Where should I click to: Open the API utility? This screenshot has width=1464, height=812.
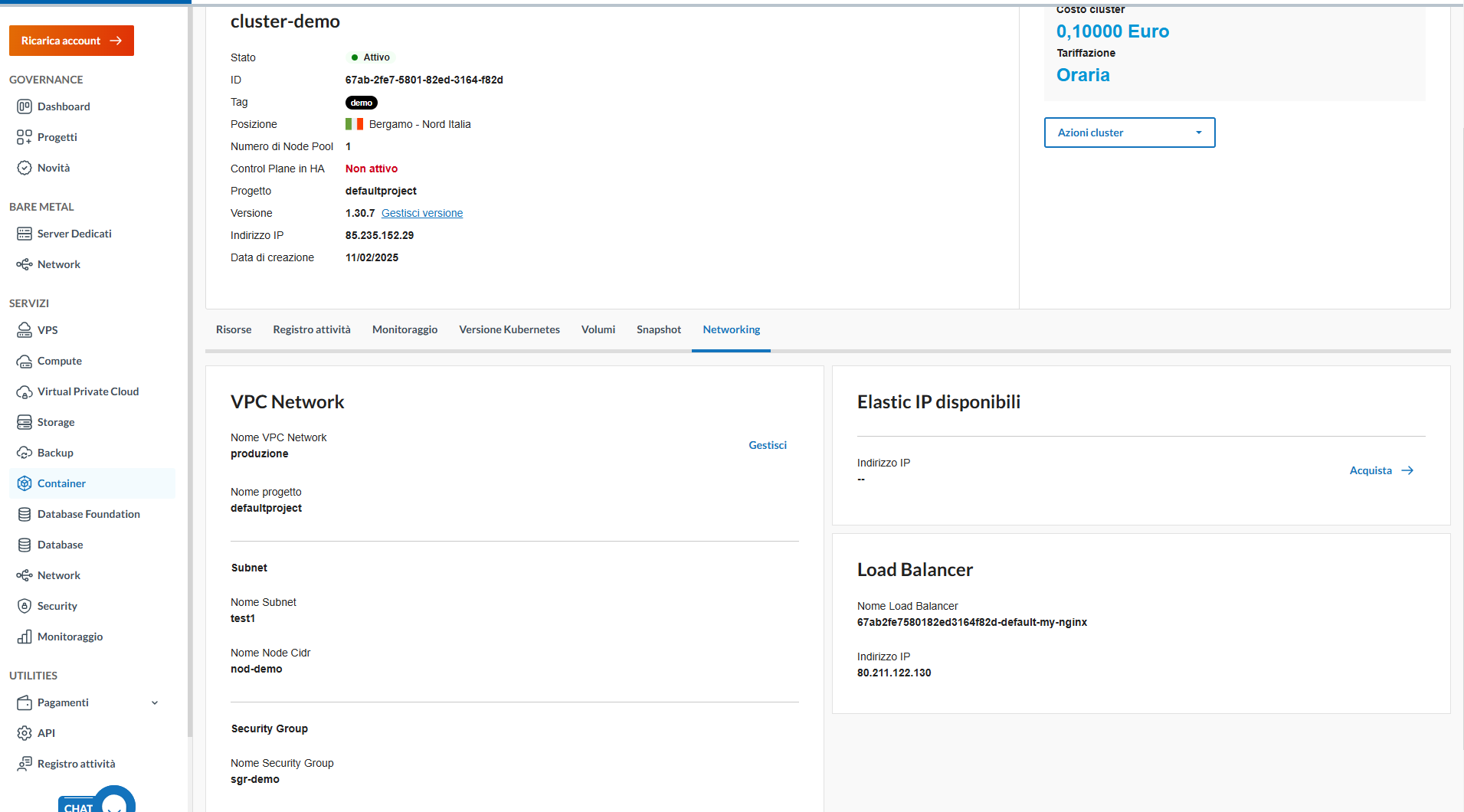(x=45, y=733)
